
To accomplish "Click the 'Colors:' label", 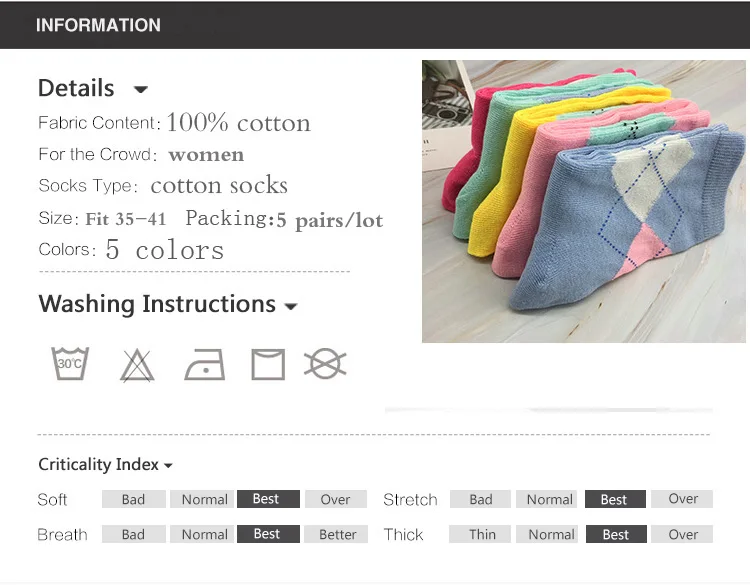I will pyautogui.click(x=67, y=250).
